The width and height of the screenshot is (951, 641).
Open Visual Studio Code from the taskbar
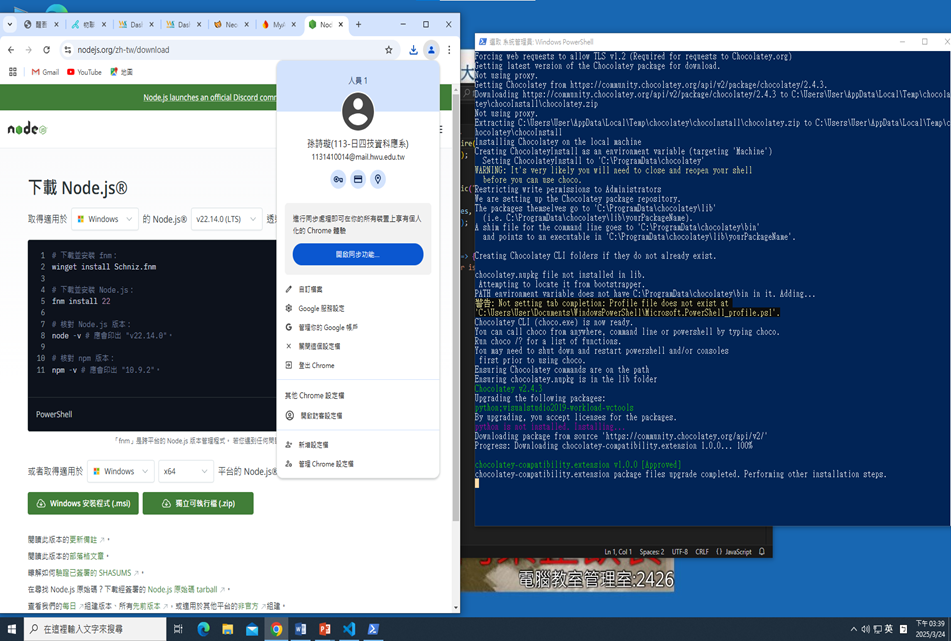coord(349,629)
